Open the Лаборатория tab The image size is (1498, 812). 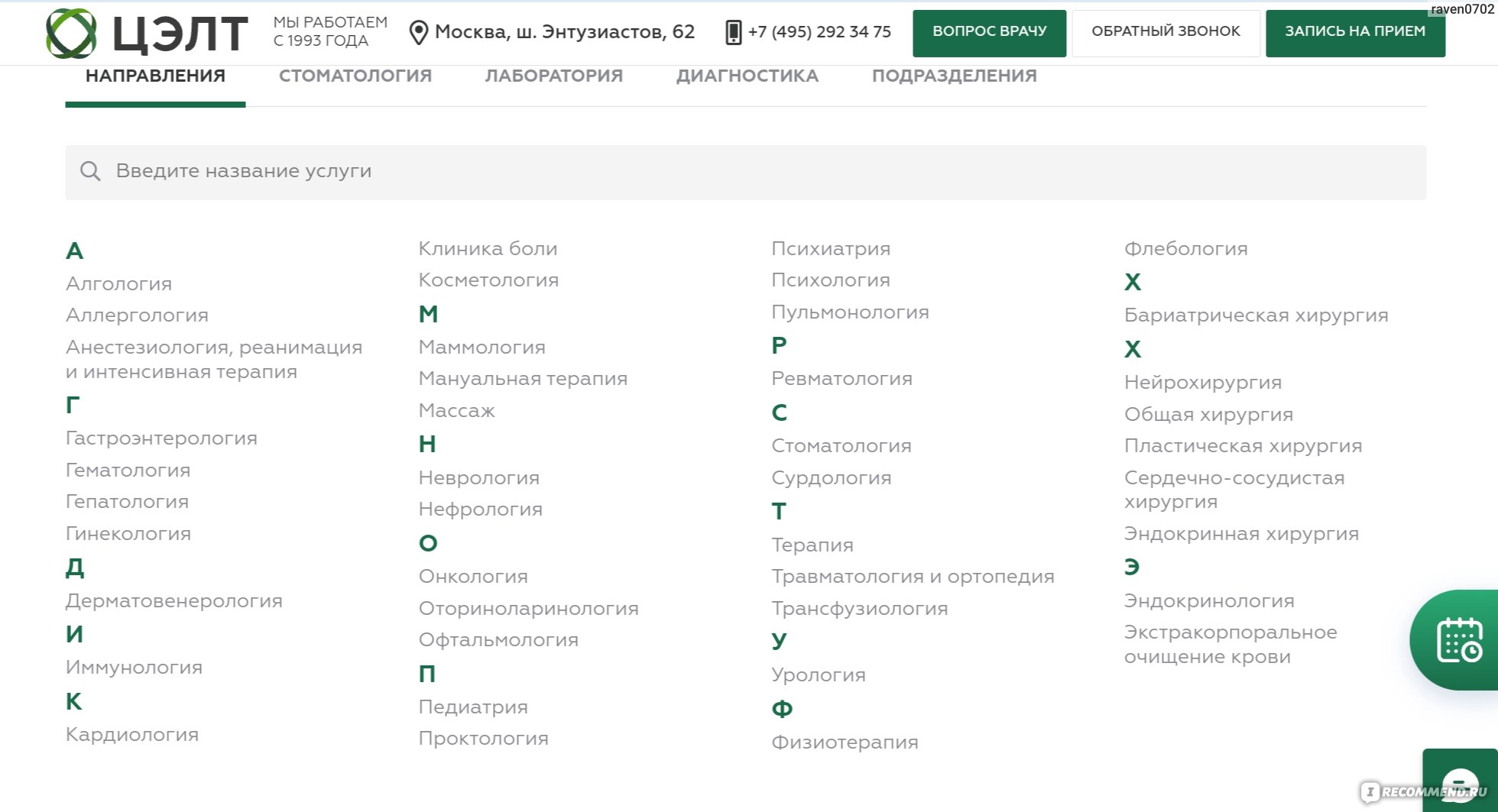point(554,76)
